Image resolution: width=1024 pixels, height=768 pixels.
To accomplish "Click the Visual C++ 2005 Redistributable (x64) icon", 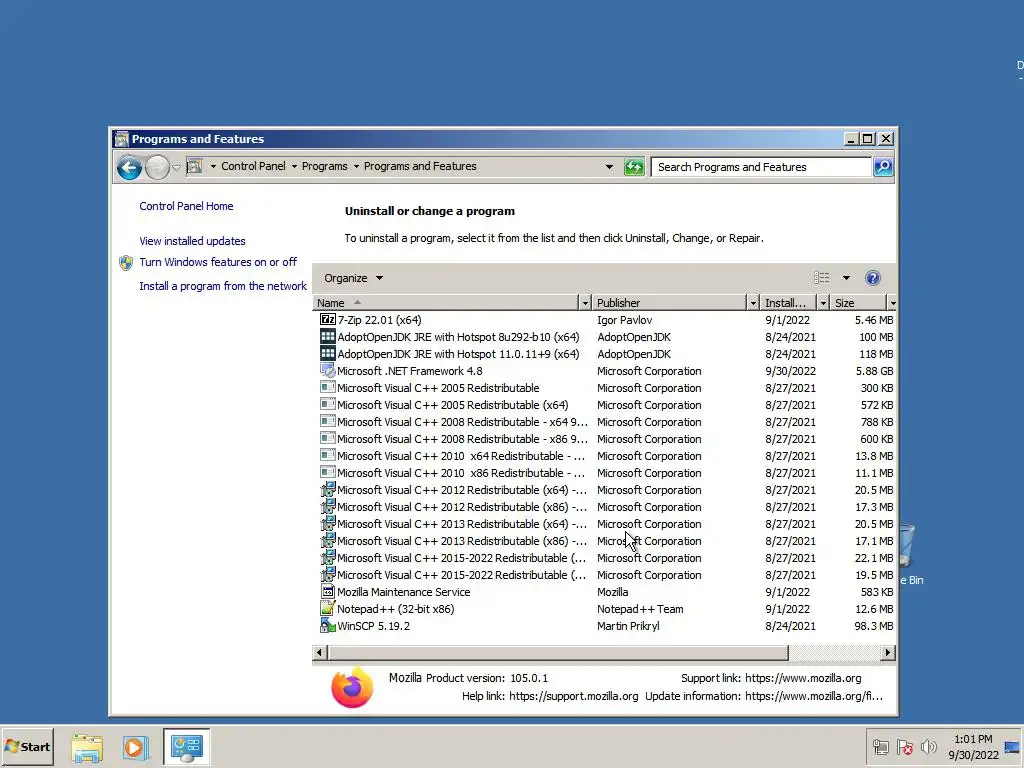I will [327, 404].
